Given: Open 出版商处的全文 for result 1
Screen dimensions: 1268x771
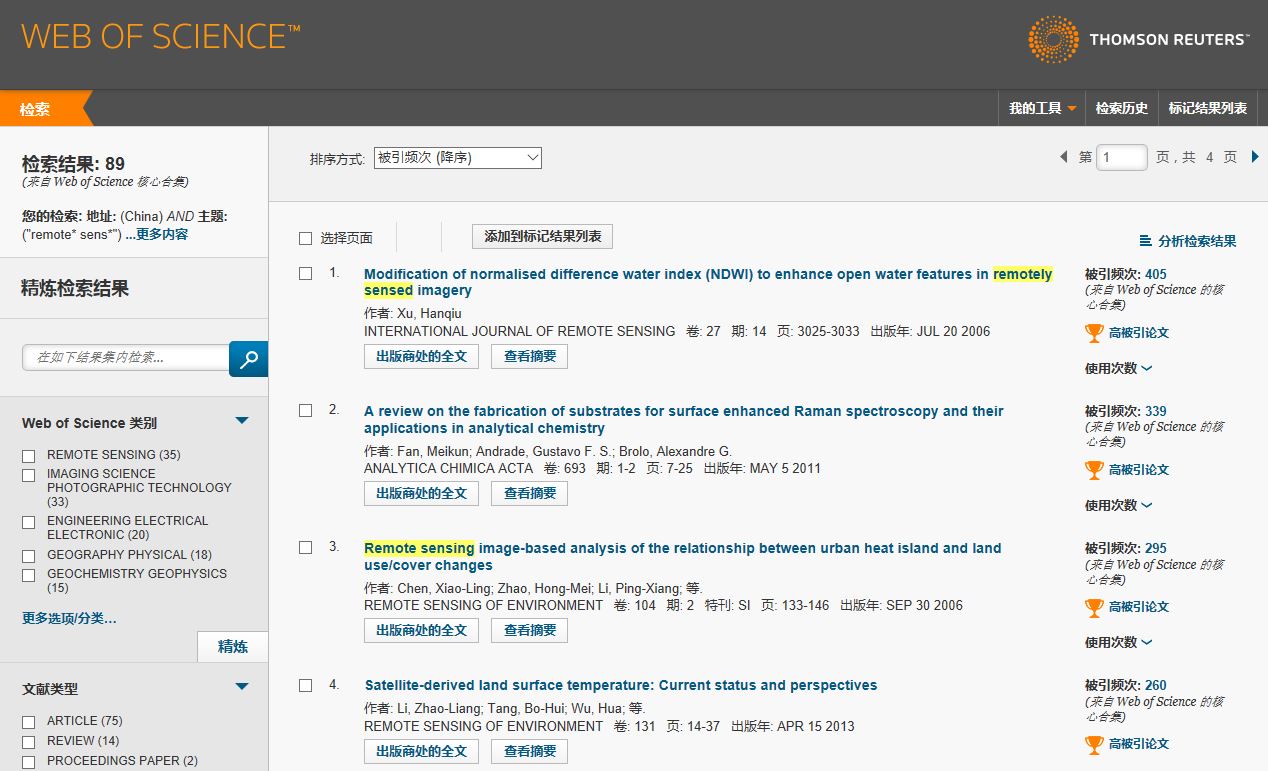Looking at the screenshot, I should coord(421,356).
